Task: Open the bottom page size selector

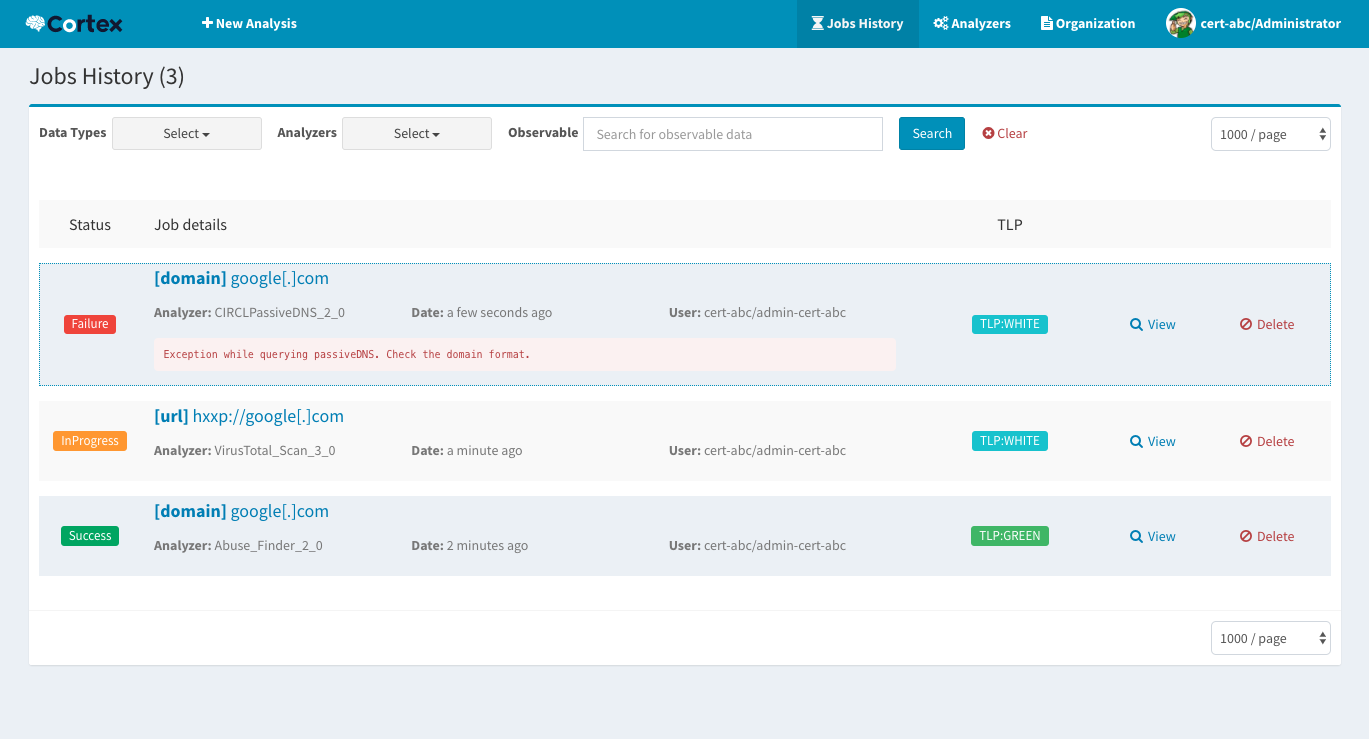Action: point(1270,637)
